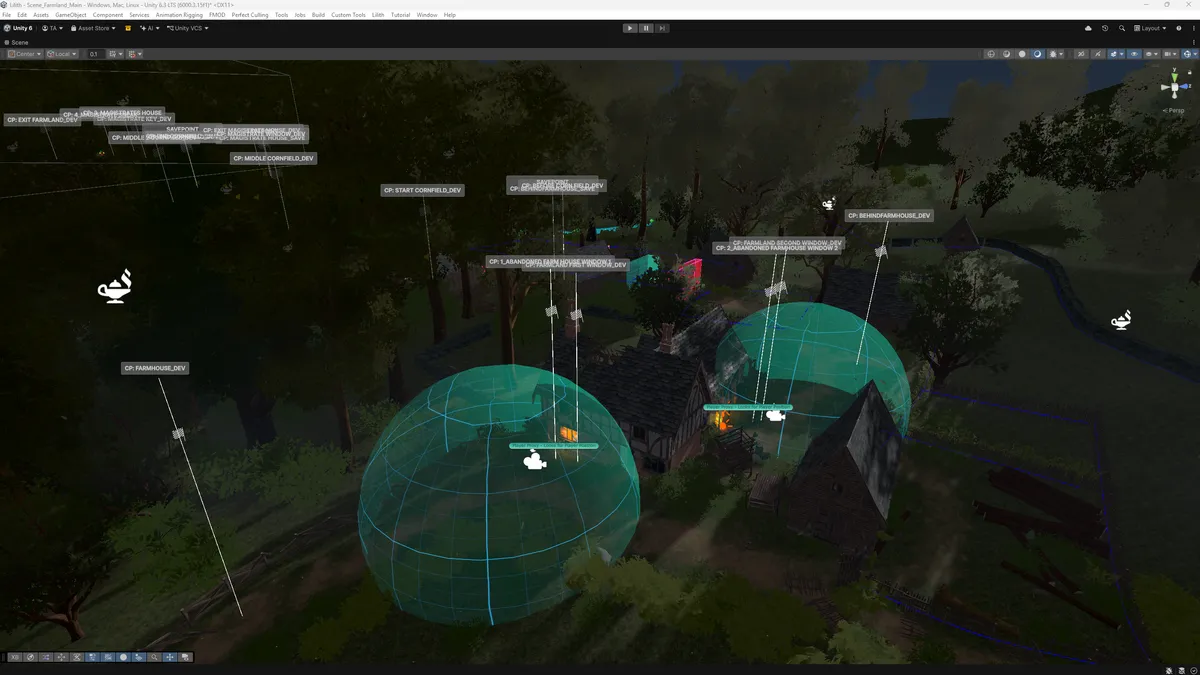Select the wireframe draw mode icon

pyautogui.click(x=991, y=54)
